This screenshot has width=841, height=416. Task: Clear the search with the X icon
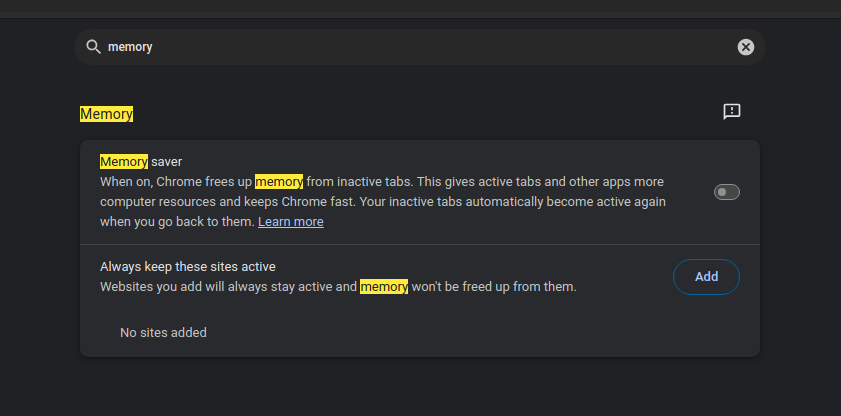click(x=746, y=47)
